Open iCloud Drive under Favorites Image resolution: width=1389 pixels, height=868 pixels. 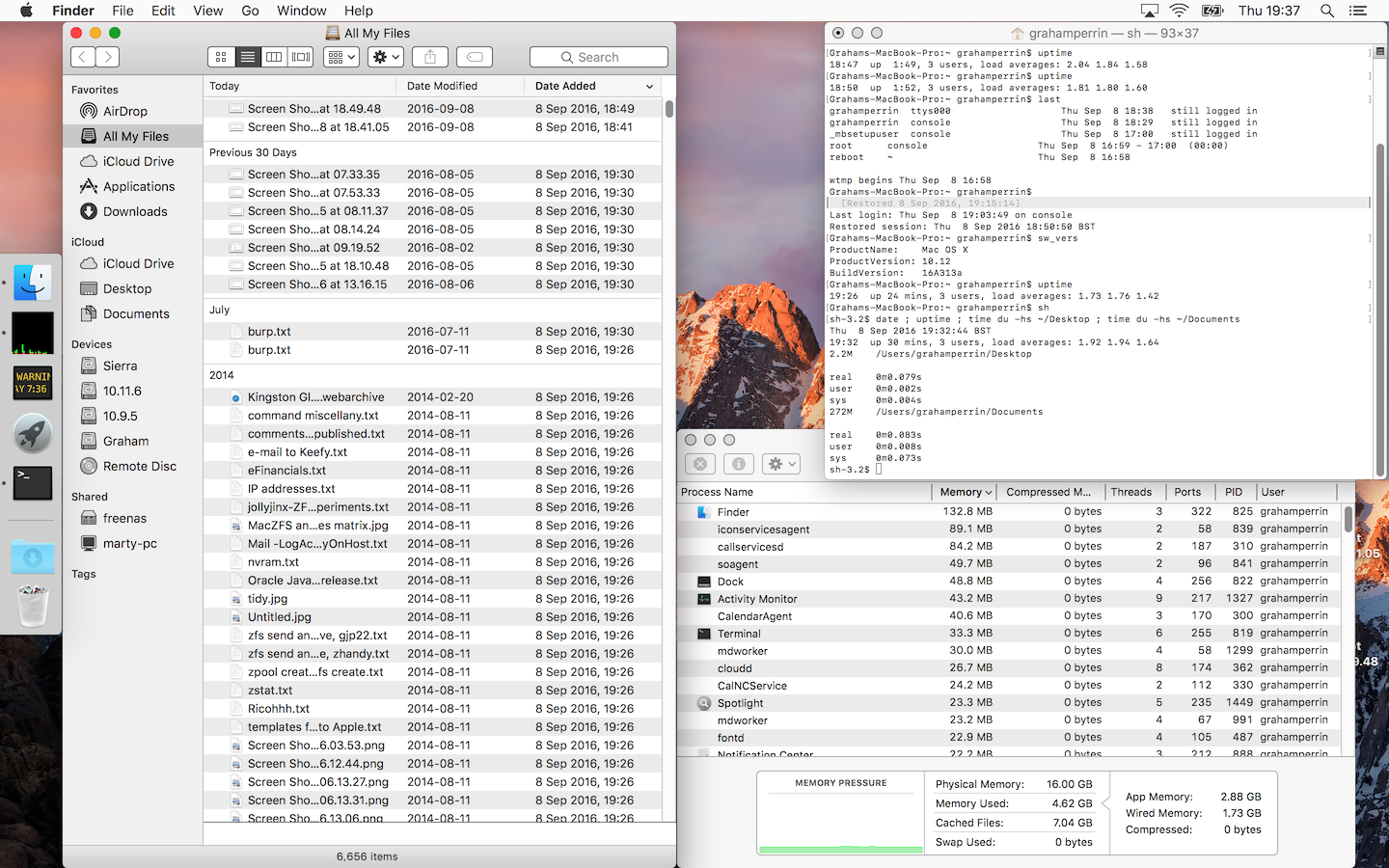tap(133, 161)
